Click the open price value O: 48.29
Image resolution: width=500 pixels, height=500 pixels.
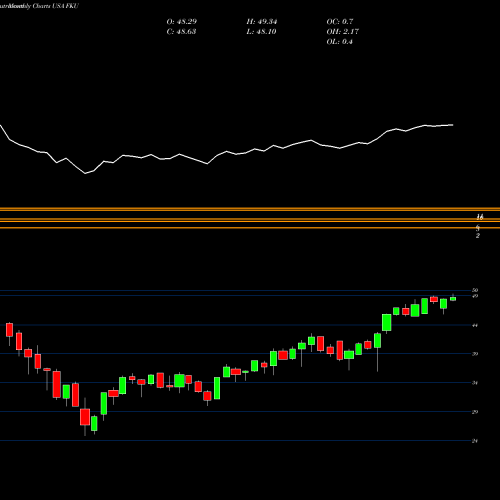pyautogui.click(x=182, y=22)
